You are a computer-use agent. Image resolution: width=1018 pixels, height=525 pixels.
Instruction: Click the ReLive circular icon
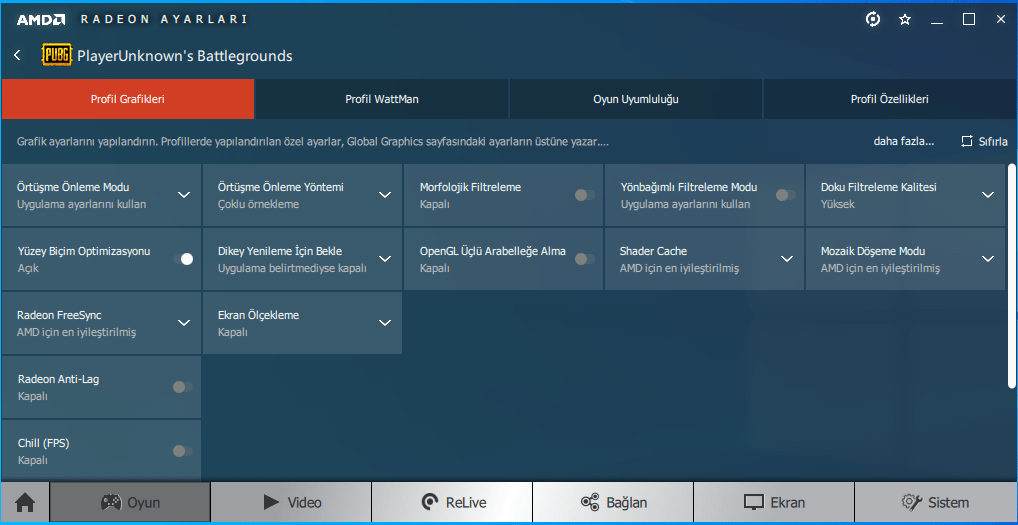tap(429, 502)
